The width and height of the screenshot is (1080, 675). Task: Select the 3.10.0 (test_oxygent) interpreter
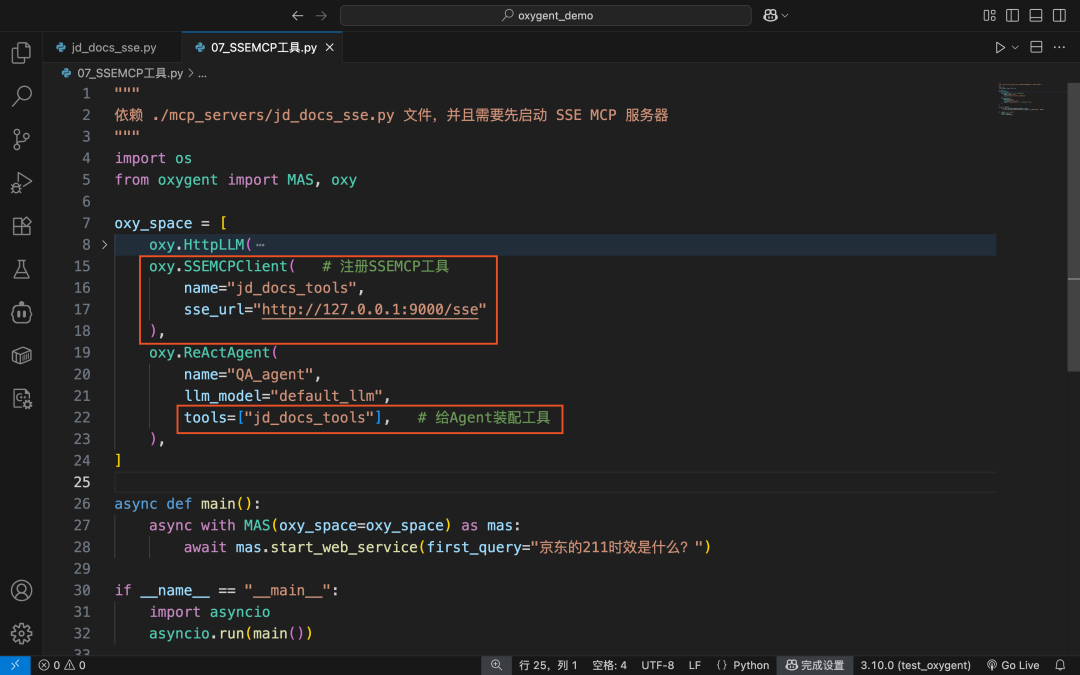(915, 665)
